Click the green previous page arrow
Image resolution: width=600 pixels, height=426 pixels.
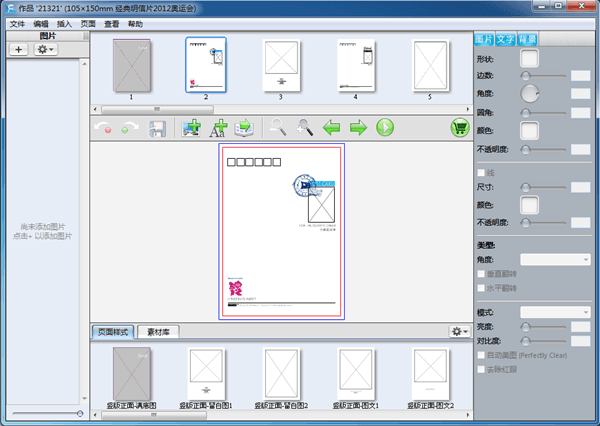click(x=331, y=128)
